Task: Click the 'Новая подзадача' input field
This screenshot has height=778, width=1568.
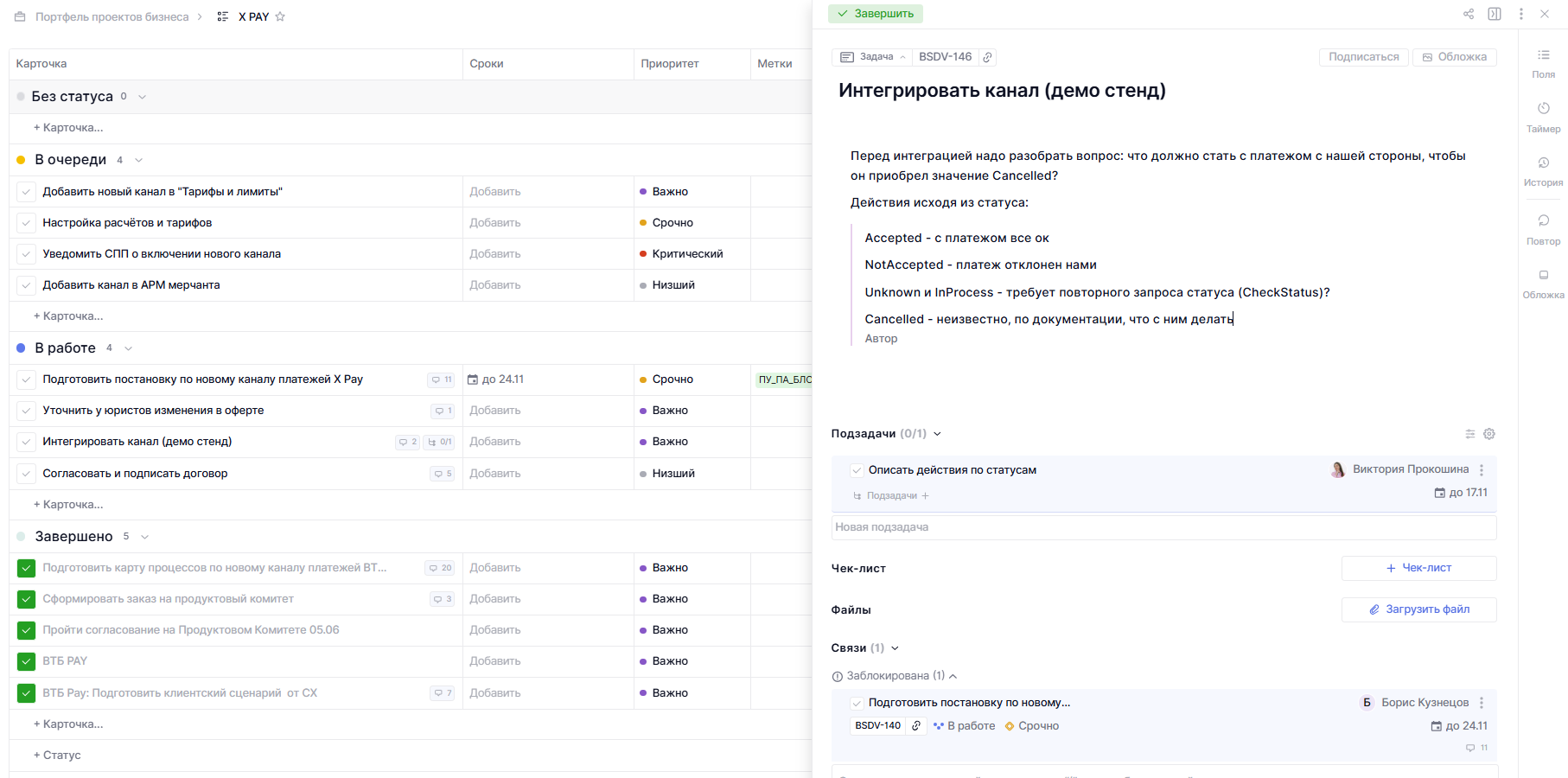Action: 1163,527
